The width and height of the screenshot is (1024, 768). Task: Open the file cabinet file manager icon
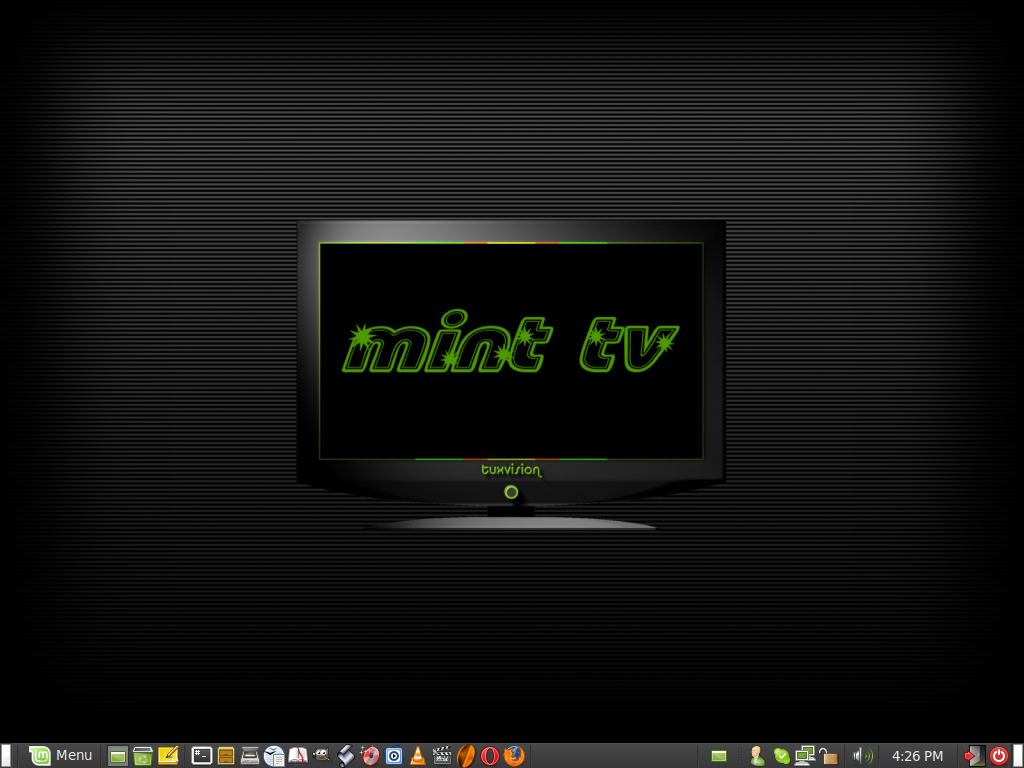(x=226, y=756)
